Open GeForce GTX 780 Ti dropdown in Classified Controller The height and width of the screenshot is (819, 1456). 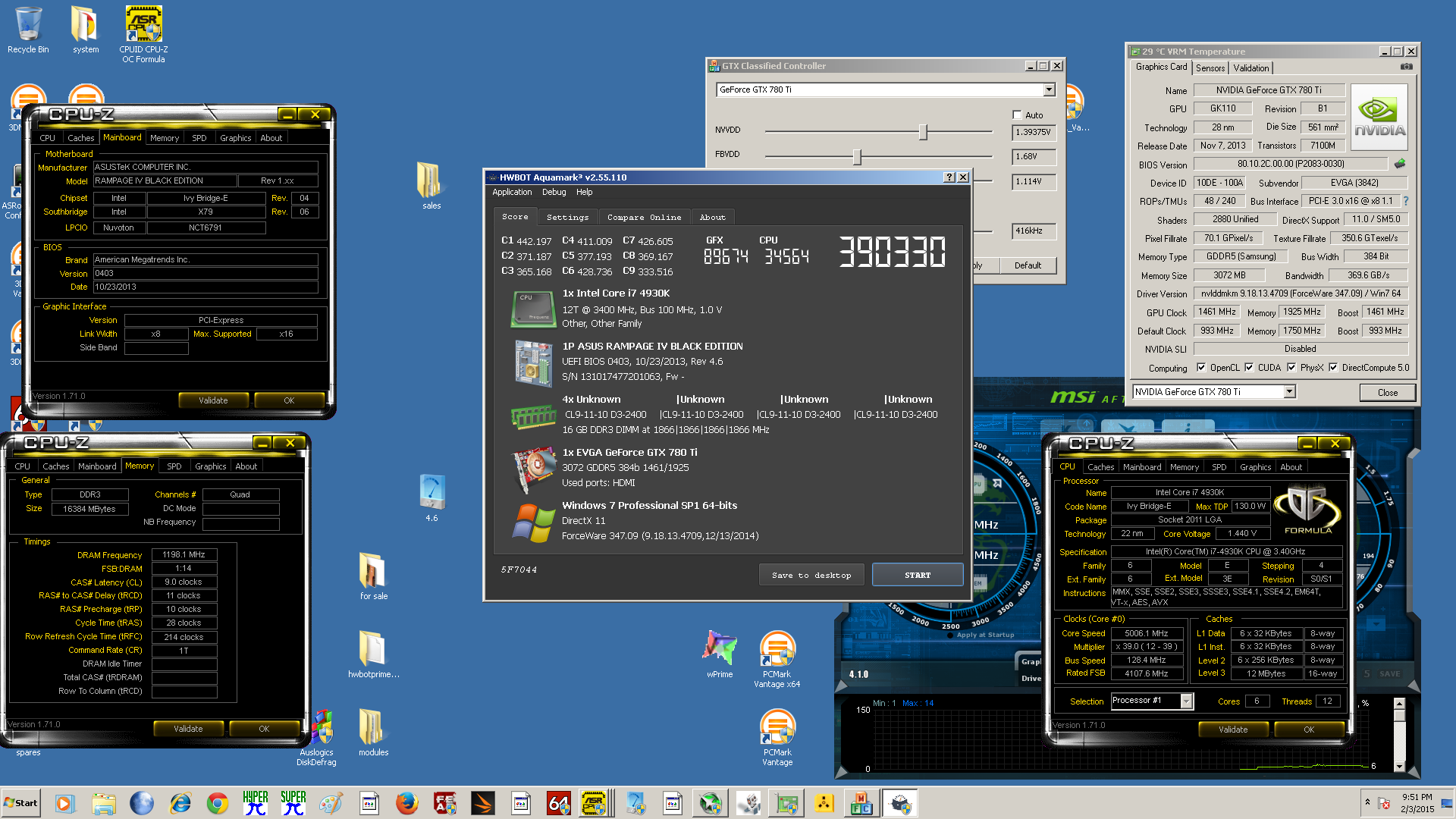click(1049, 89)
